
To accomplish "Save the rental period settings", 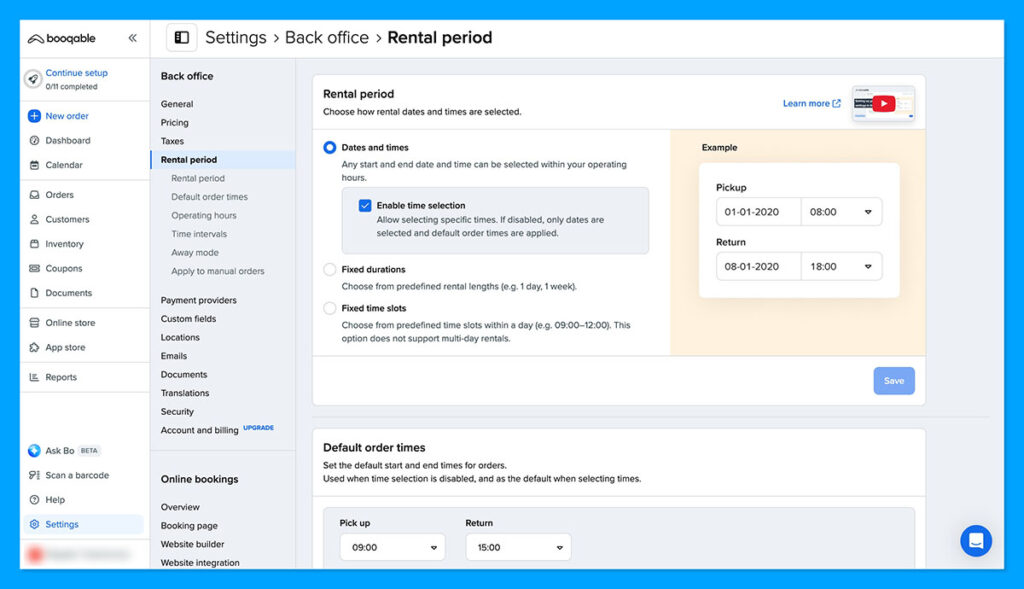I will [x=894, y=381].
